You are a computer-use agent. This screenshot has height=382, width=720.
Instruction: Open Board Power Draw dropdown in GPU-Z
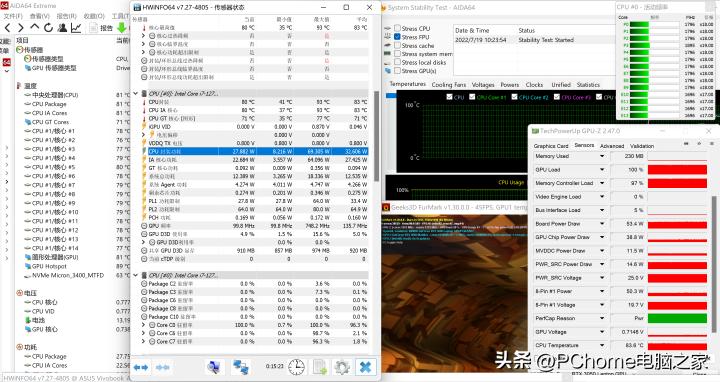[602, 224]
